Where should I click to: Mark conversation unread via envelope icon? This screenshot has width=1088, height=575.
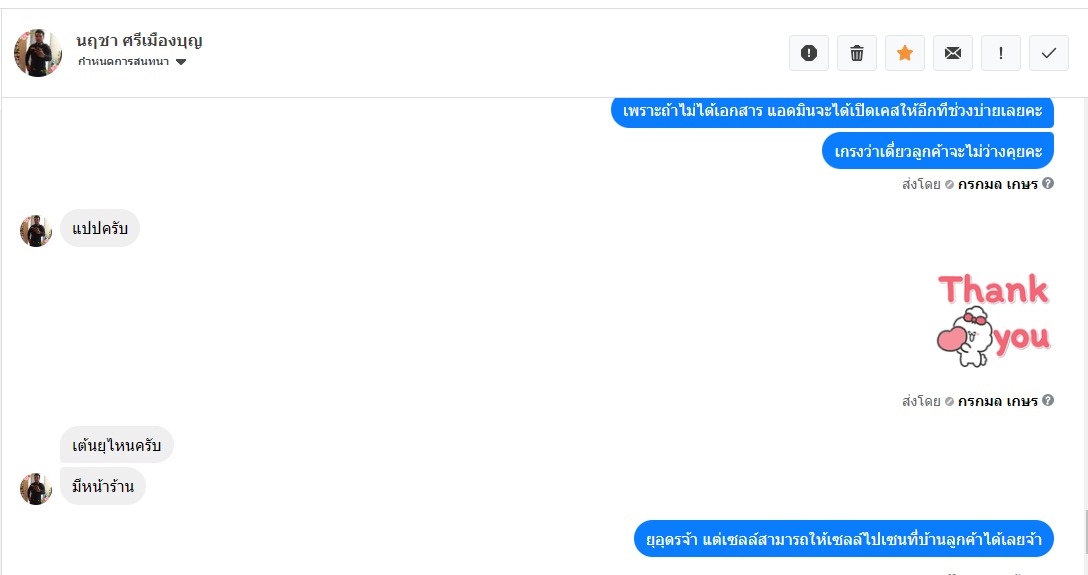coord(953,53)
